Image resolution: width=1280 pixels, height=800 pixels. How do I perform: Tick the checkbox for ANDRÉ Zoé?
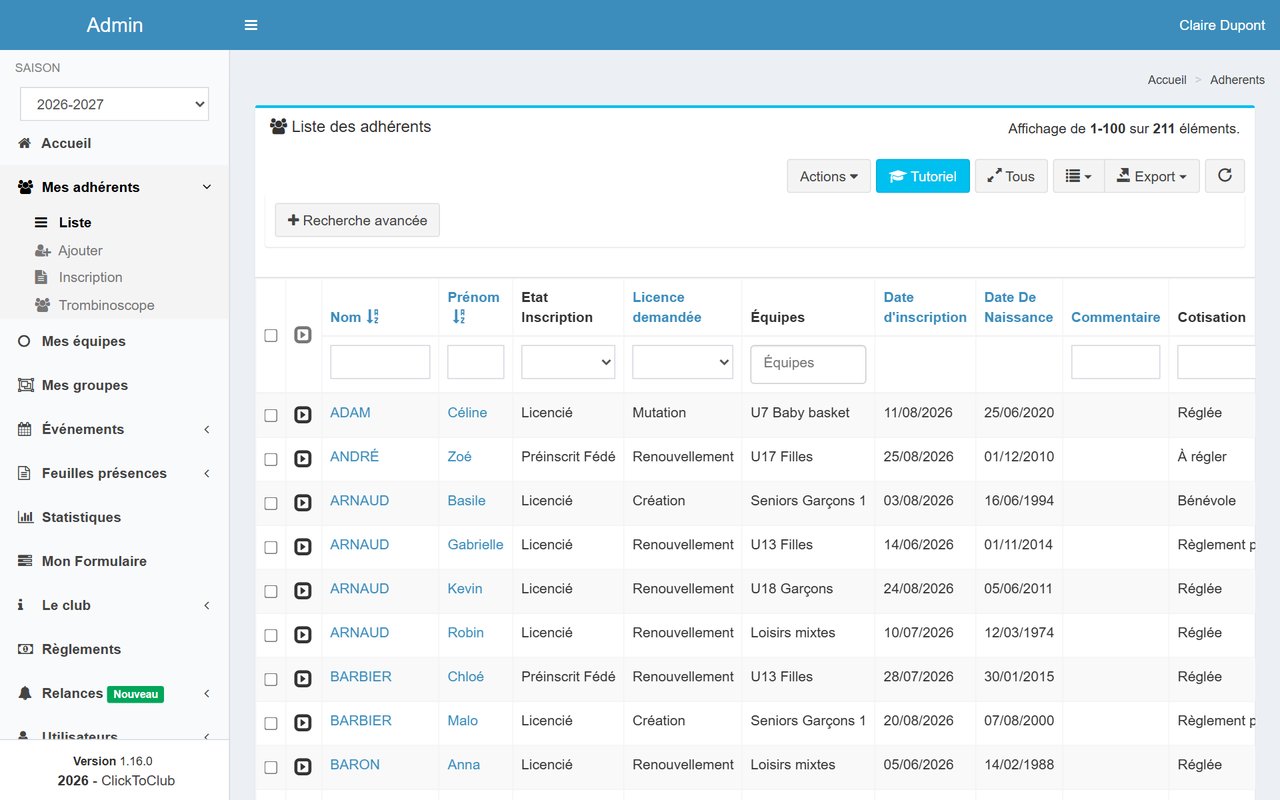point(271,459)
